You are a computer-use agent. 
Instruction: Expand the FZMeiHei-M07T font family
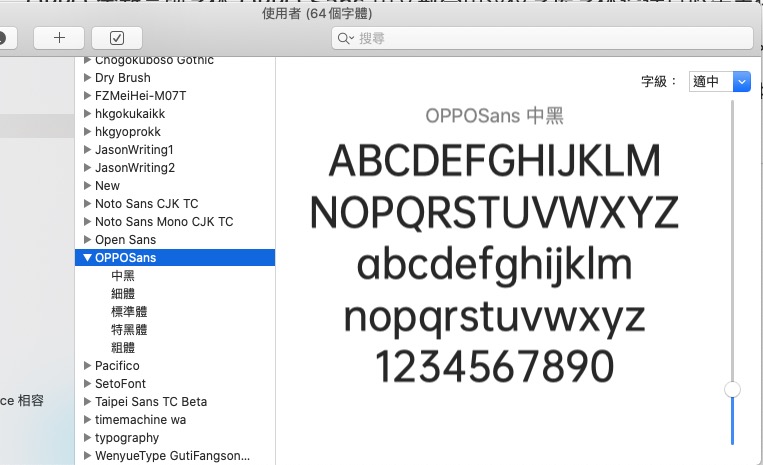click(x=88, y=95)
